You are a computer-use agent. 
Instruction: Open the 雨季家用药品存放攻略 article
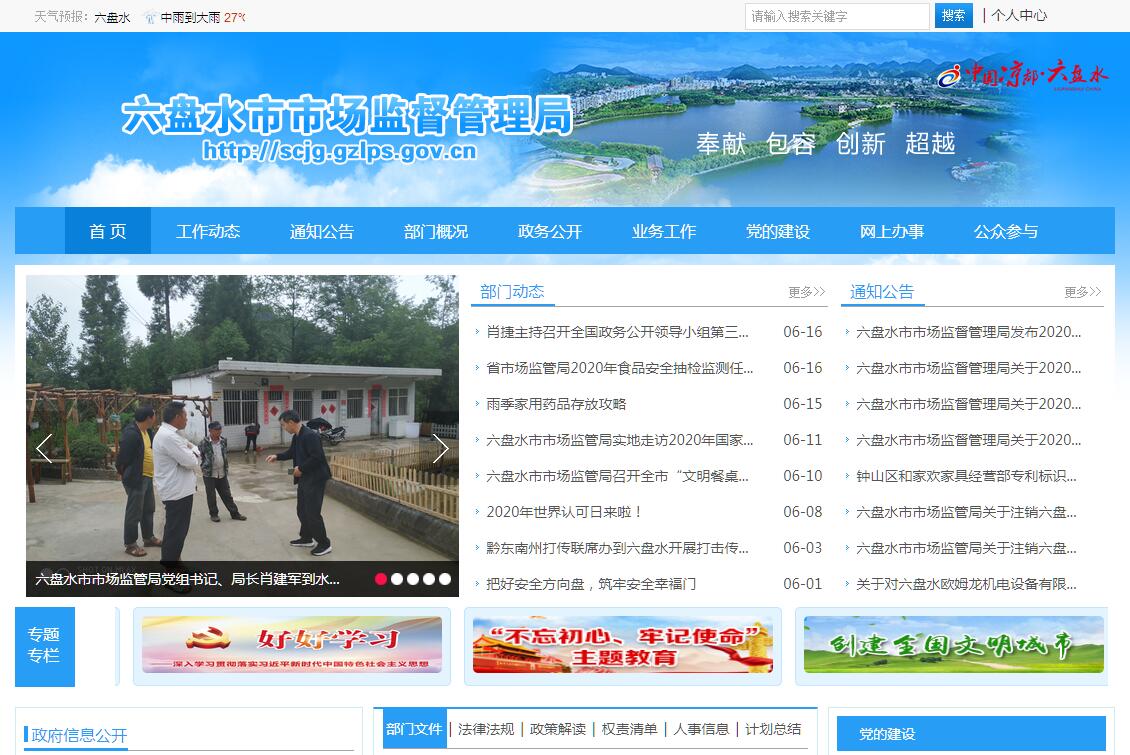(556, 404)
